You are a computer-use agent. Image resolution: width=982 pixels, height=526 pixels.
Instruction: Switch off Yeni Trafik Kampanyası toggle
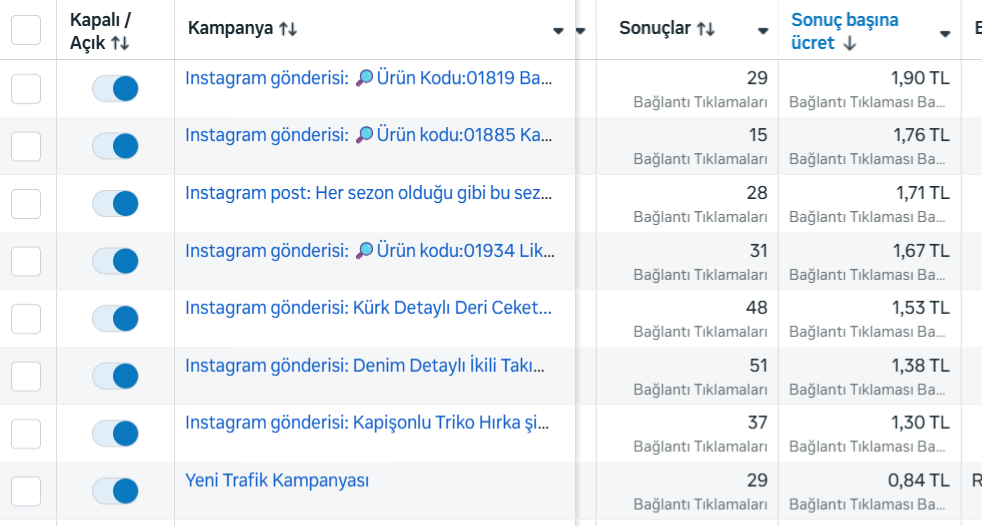tap(115, 492)
